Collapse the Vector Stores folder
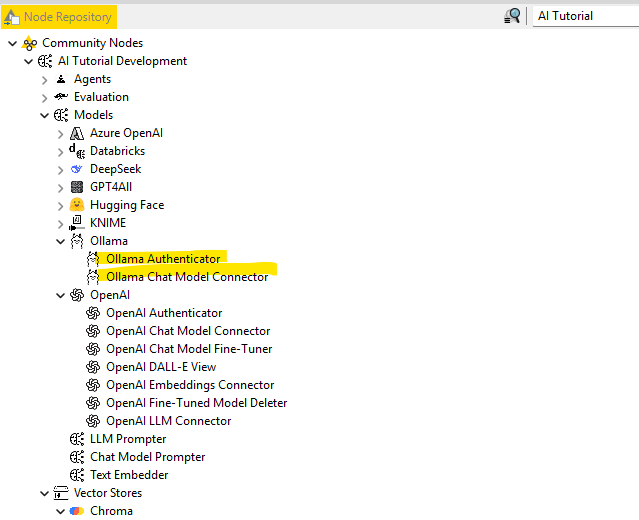 pos(44,494)
